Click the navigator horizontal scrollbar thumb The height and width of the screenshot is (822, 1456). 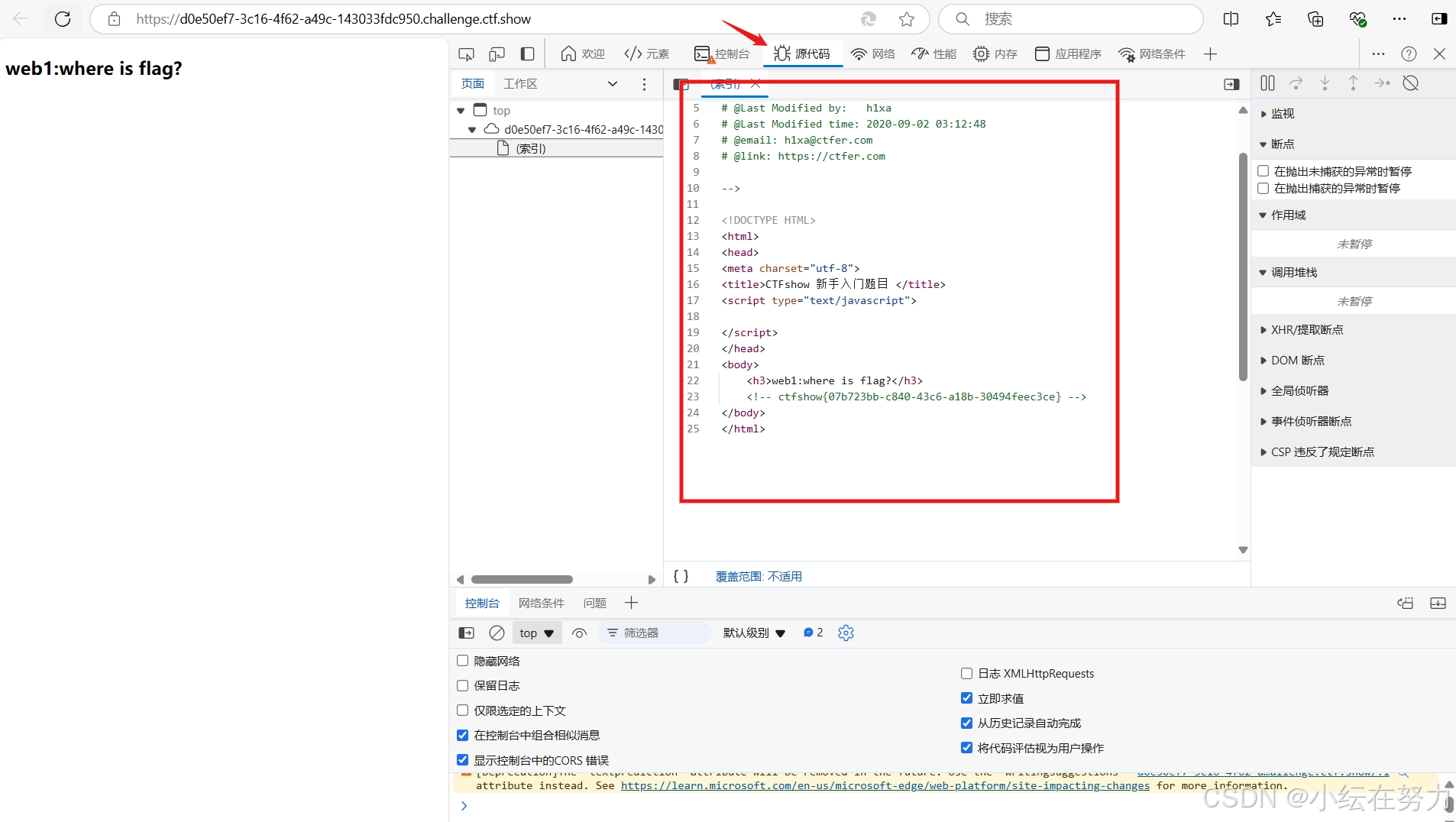pyautogui.click(x=522, y=580)
